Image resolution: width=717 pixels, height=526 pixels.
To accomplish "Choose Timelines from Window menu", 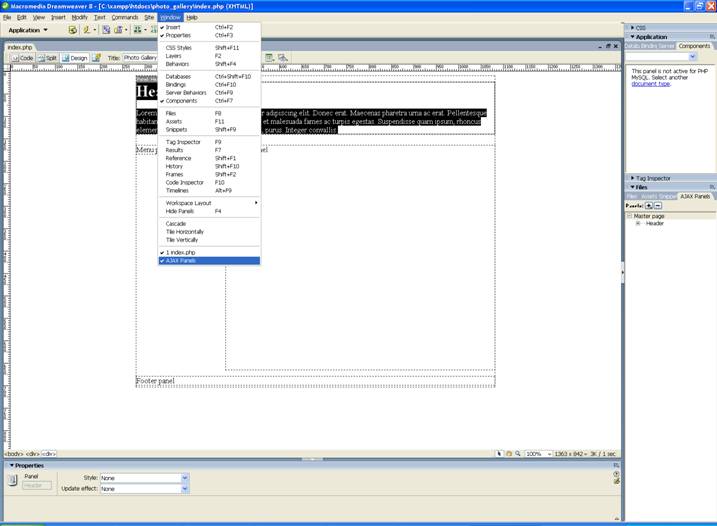I will [209, 191].
